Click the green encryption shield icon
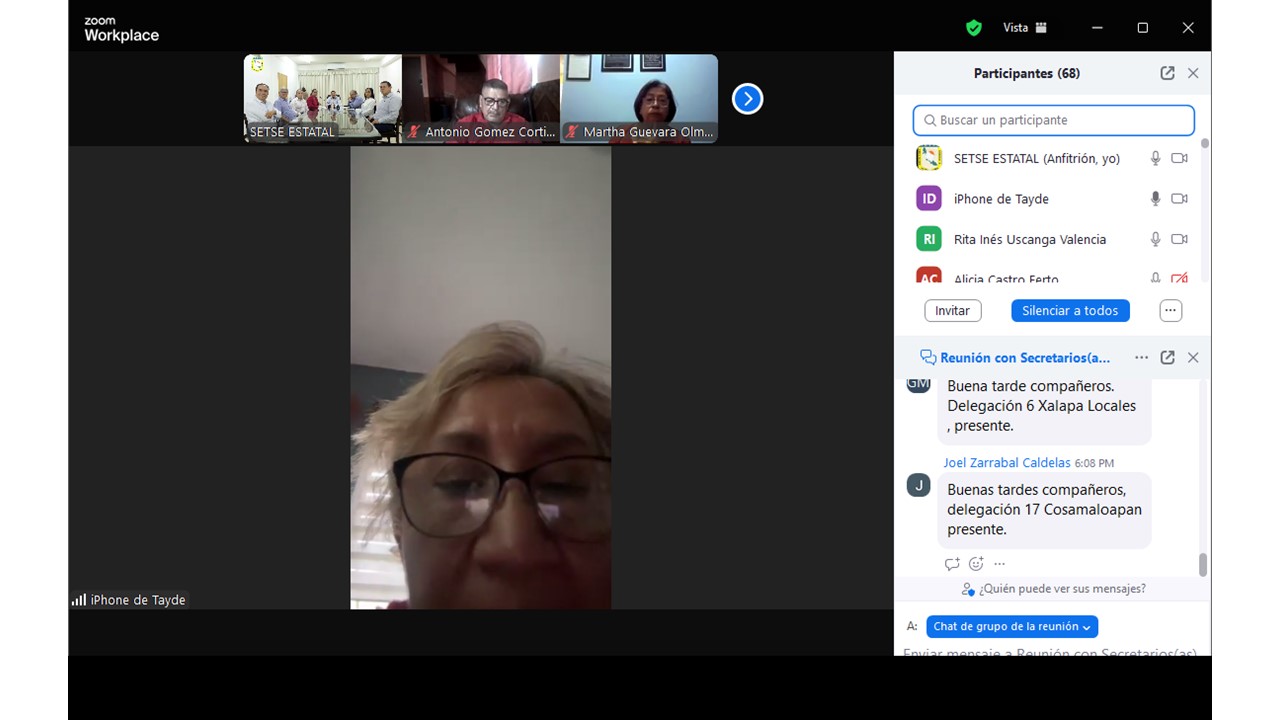The height and width of the screenshot is (720, 1280). [x=973, y=28]
